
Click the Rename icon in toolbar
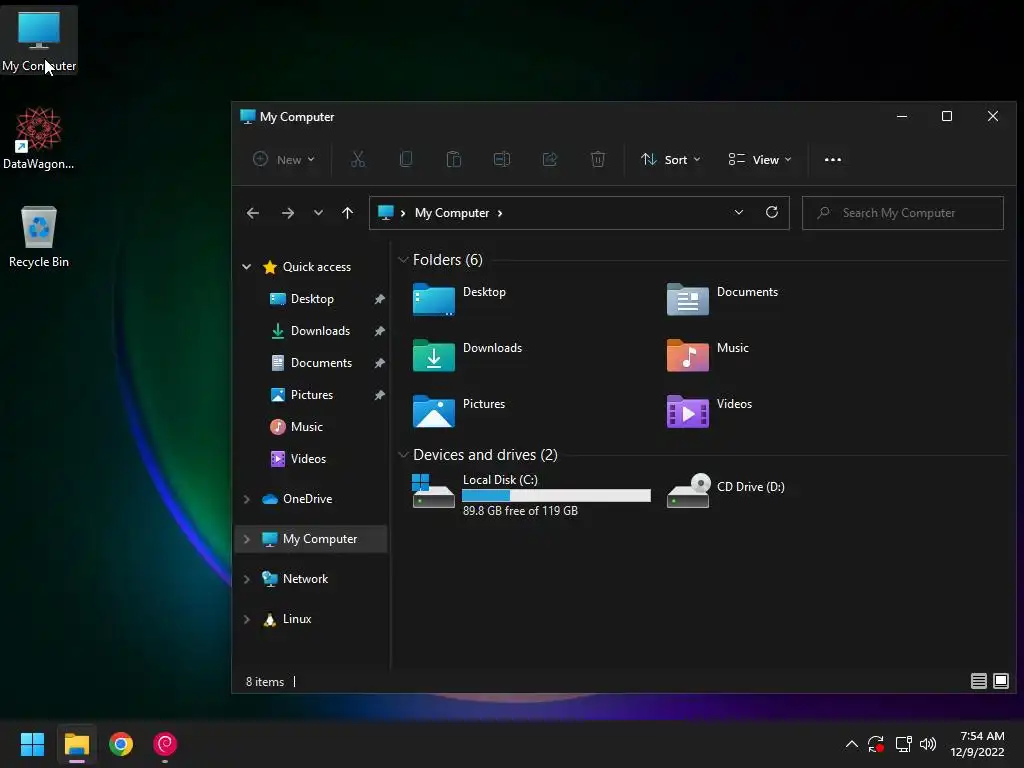pos(502,159)
